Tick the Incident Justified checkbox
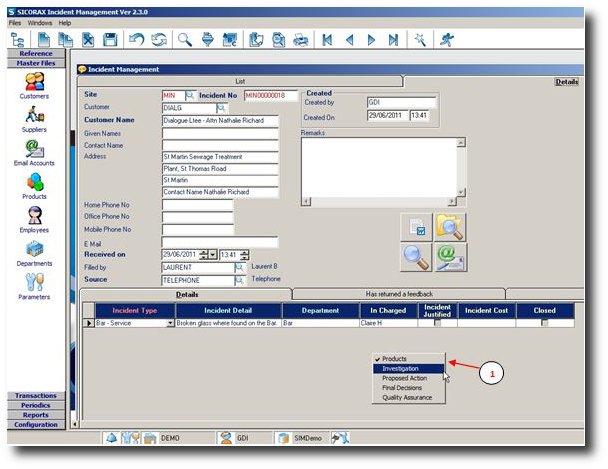This screenshot has height=469, width=608. [437, 323]
